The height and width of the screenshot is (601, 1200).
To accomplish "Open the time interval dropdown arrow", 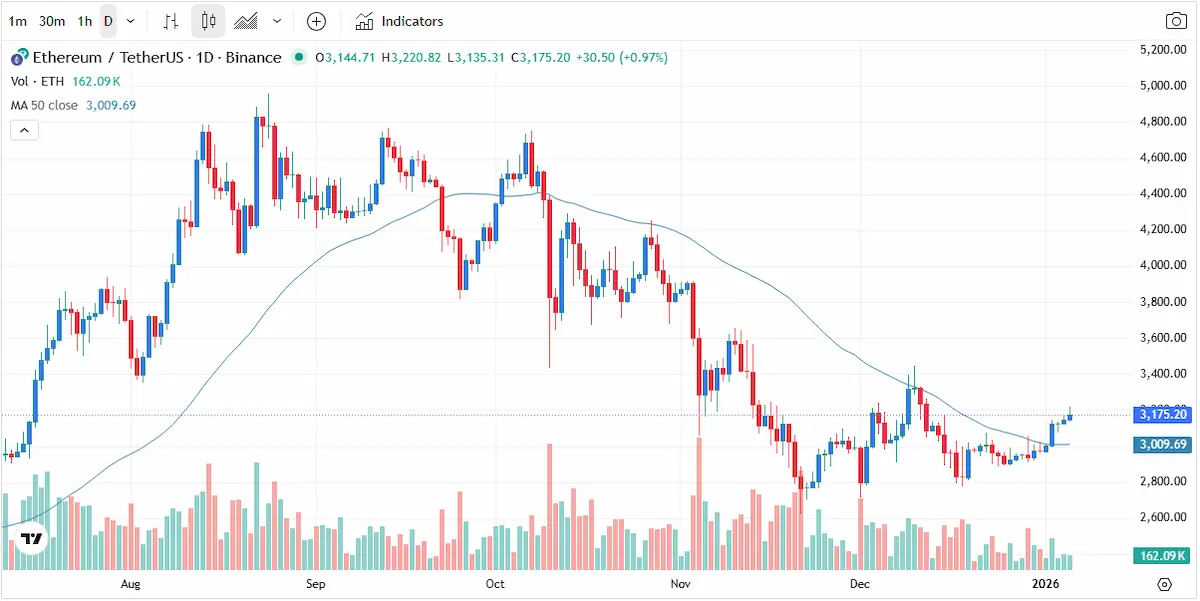I will click(x=131, y=21).
